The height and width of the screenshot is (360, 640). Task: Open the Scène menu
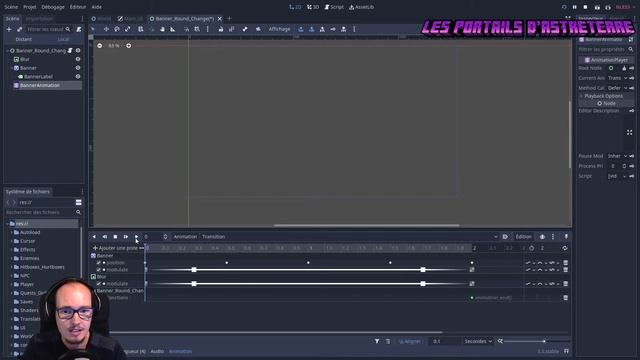(x=11, y=7)
